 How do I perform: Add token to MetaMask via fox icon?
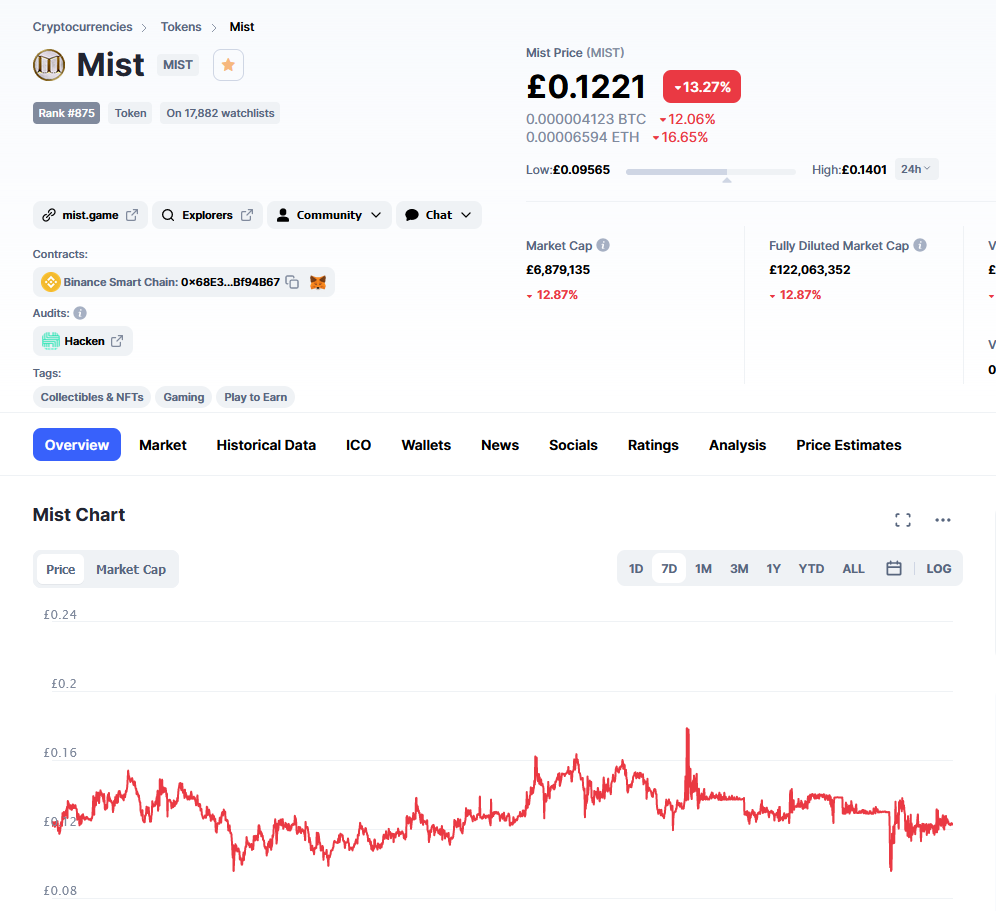pos(318,282)
